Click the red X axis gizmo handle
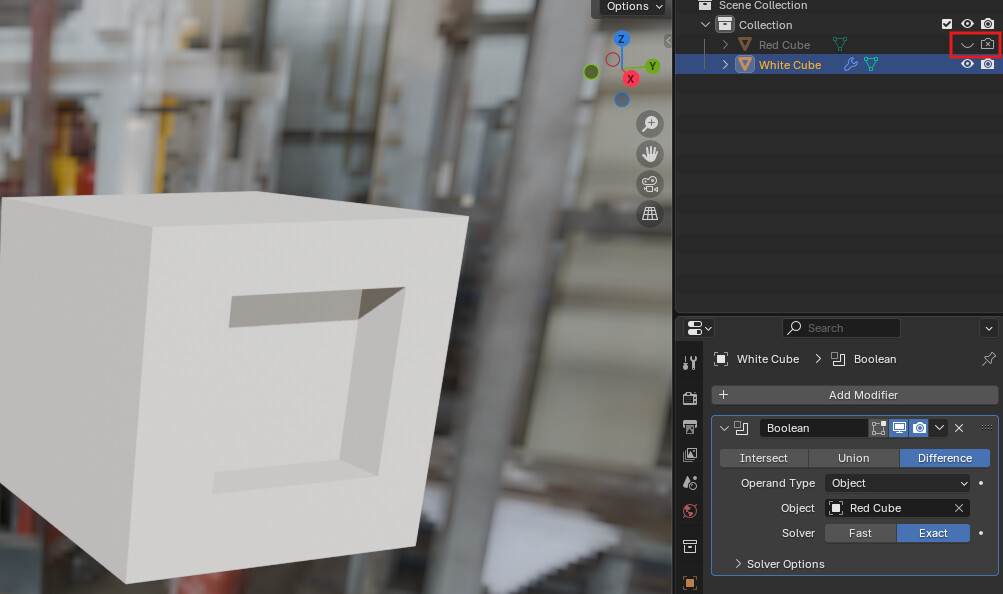1003x594 pixels. coord(631,79)
